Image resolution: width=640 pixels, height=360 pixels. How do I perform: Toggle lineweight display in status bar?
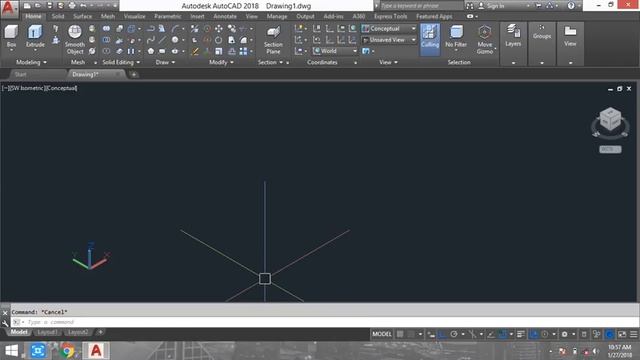tap(521, 334)
